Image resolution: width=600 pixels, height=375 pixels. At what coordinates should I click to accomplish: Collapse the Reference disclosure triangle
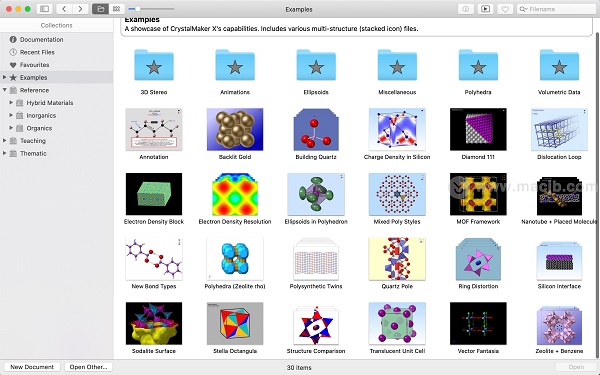point(5,90)
